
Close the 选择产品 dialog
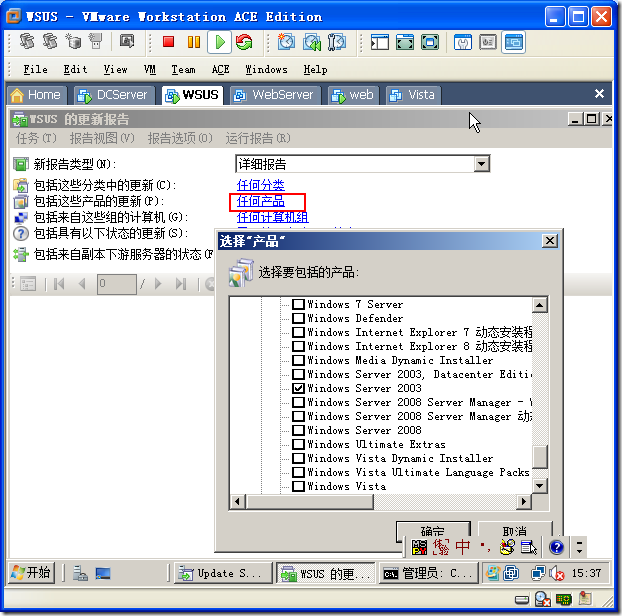550,241
